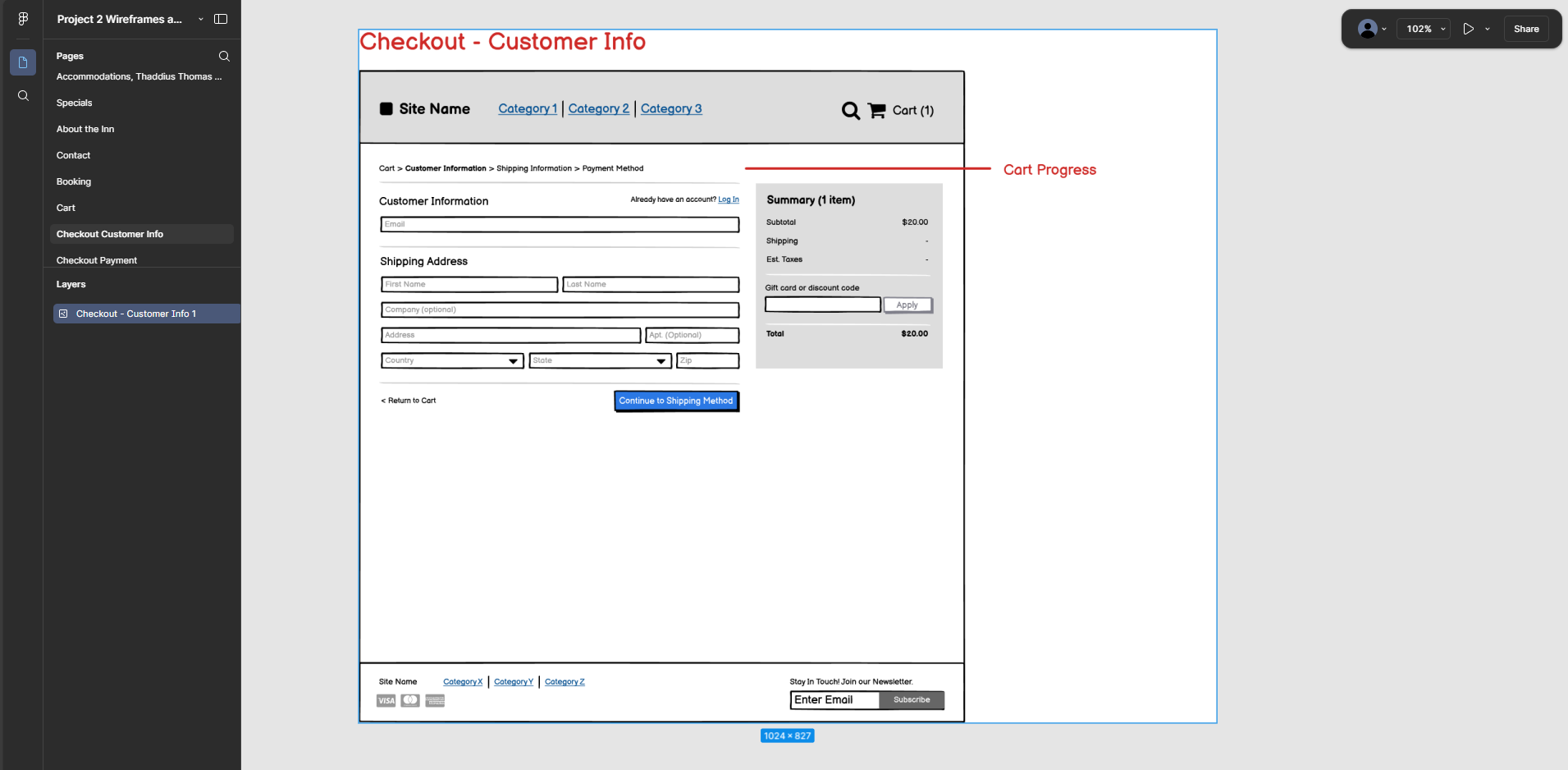
Task: Open the 102% zoom level dropdown
Action: [1424, 29]
